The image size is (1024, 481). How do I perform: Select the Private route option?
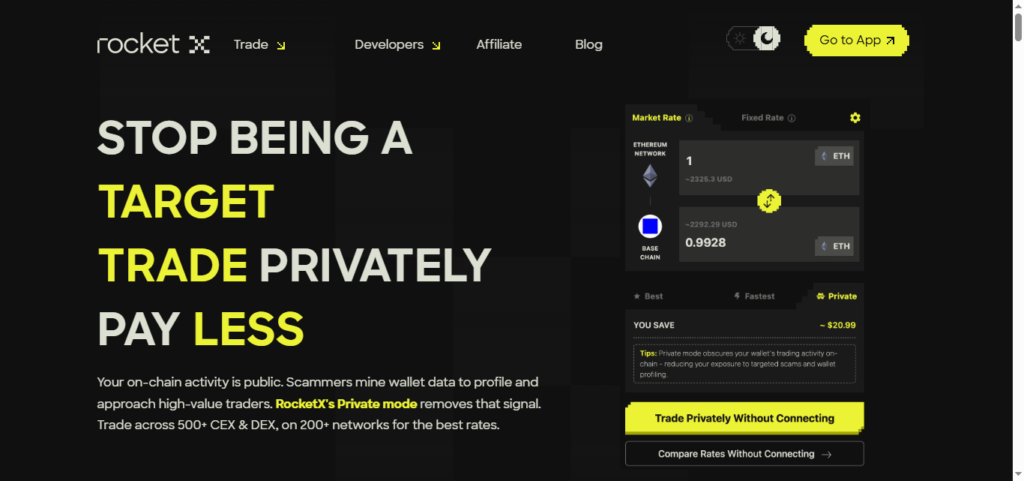click(837, 296)
